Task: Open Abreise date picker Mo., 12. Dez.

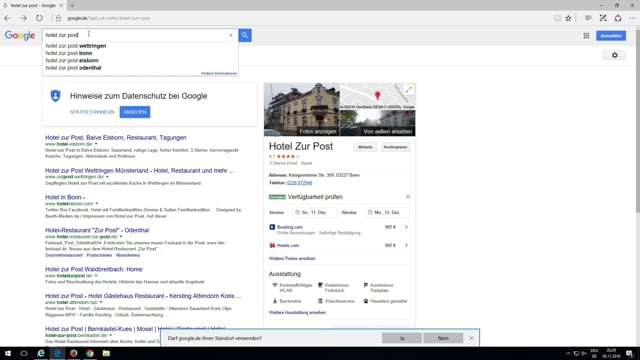Action: (x=387, y=212)
